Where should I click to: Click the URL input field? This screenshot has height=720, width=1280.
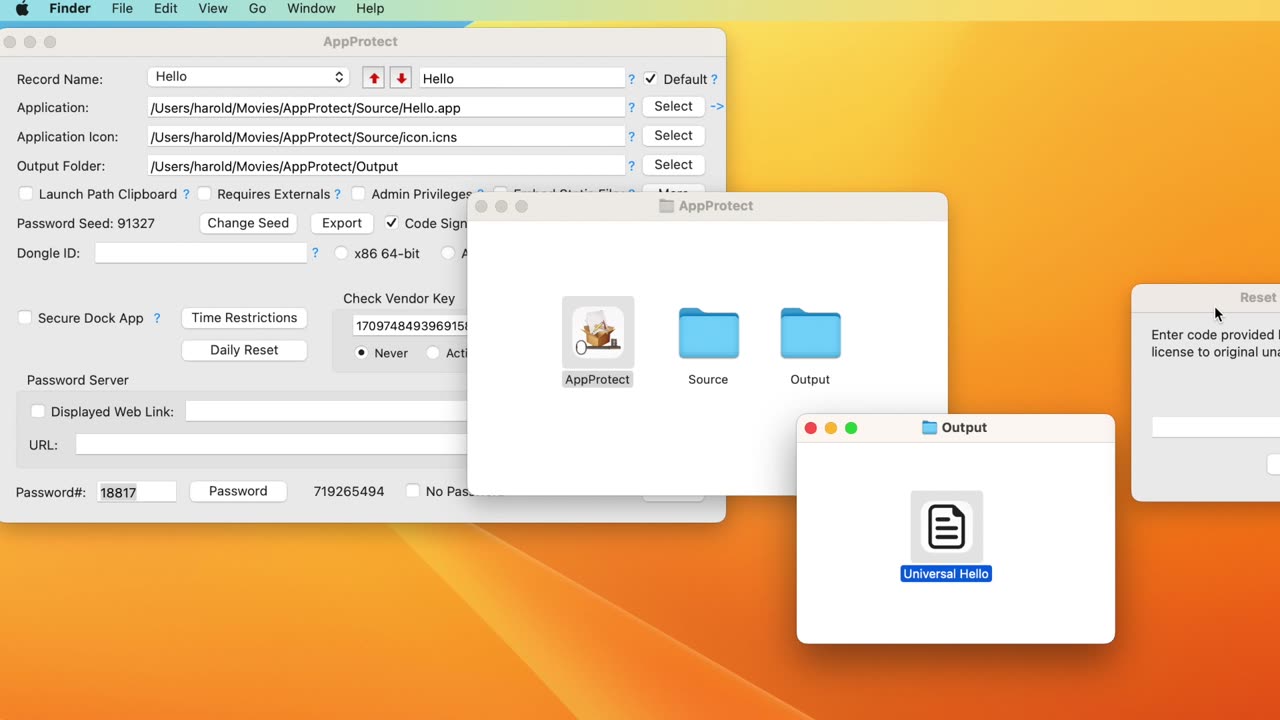pyautogui.click(x=271, y=445)
